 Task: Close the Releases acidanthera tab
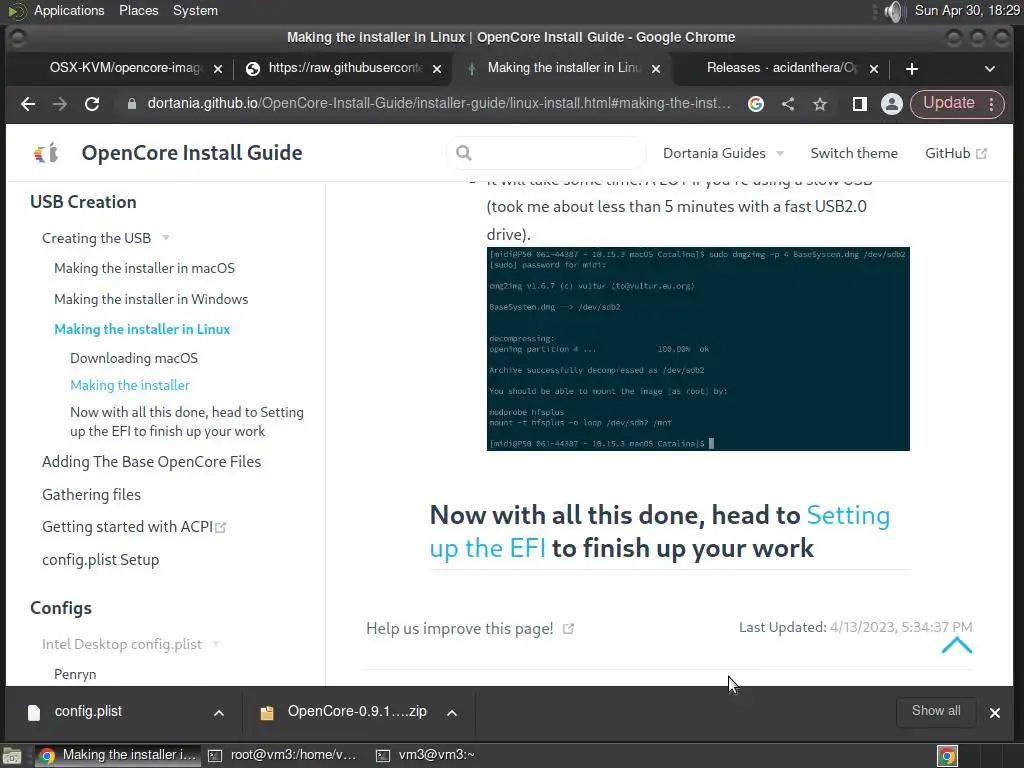point(874,69)
